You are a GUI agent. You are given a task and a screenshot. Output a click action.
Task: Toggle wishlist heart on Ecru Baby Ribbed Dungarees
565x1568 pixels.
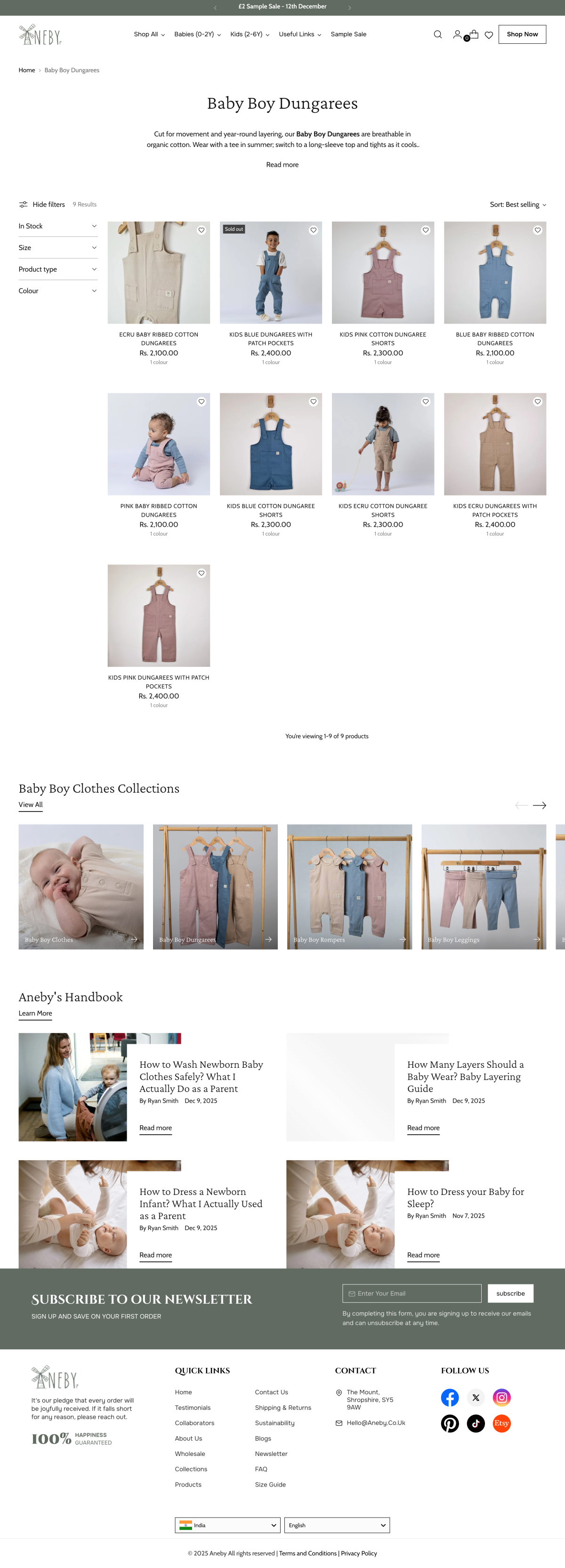[x=202, y=230]
